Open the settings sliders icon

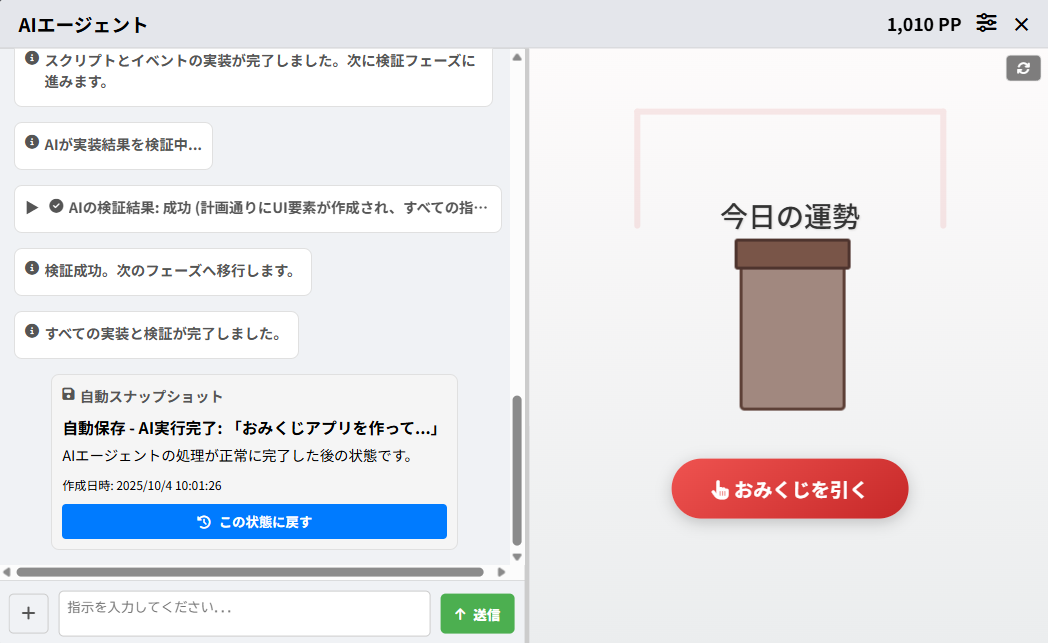pyautogui.click(x=987, y=24)
